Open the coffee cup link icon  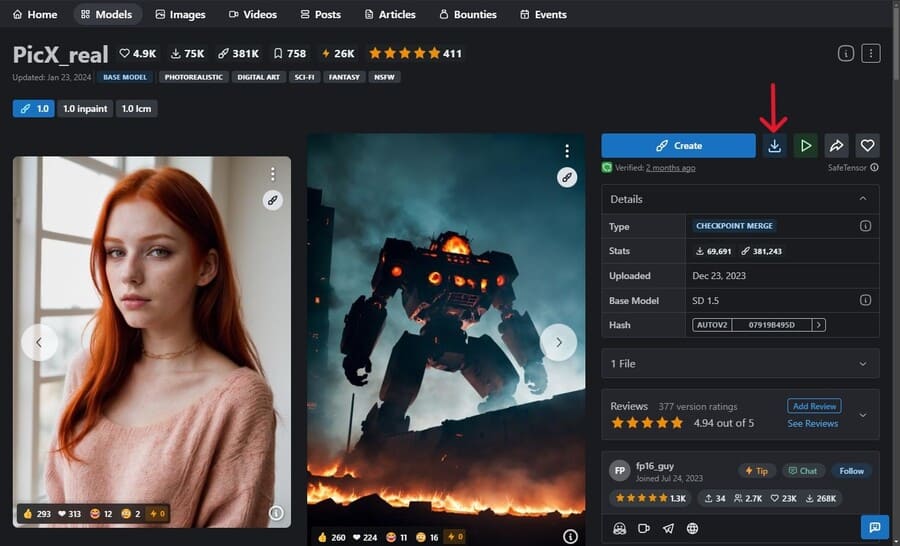[644, 529]
